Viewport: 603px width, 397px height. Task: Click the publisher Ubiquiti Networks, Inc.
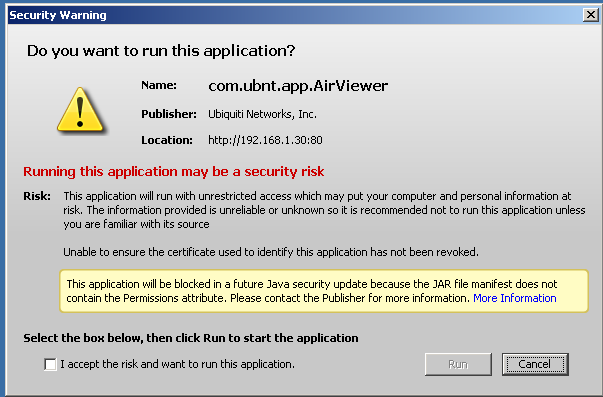pos(262,114)
